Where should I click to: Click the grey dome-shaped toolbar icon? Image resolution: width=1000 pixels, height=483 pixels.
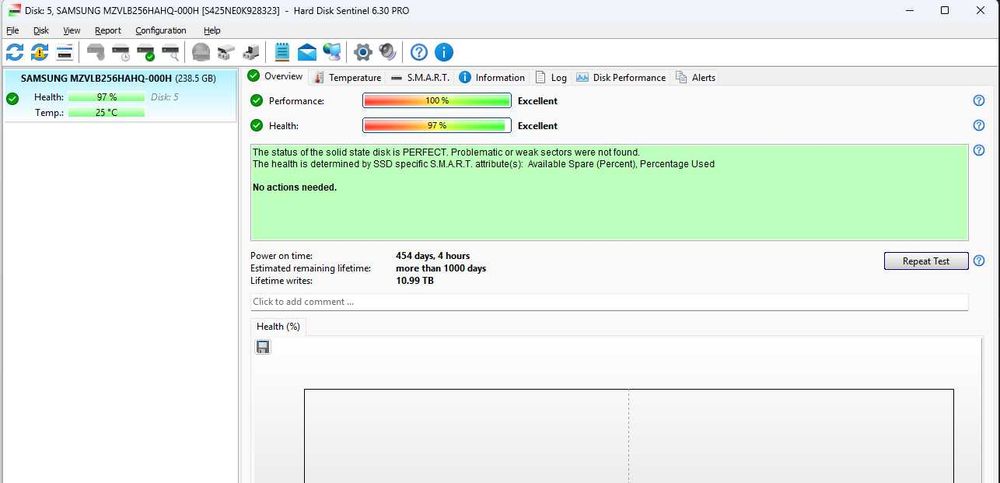[x=201, y=52]
